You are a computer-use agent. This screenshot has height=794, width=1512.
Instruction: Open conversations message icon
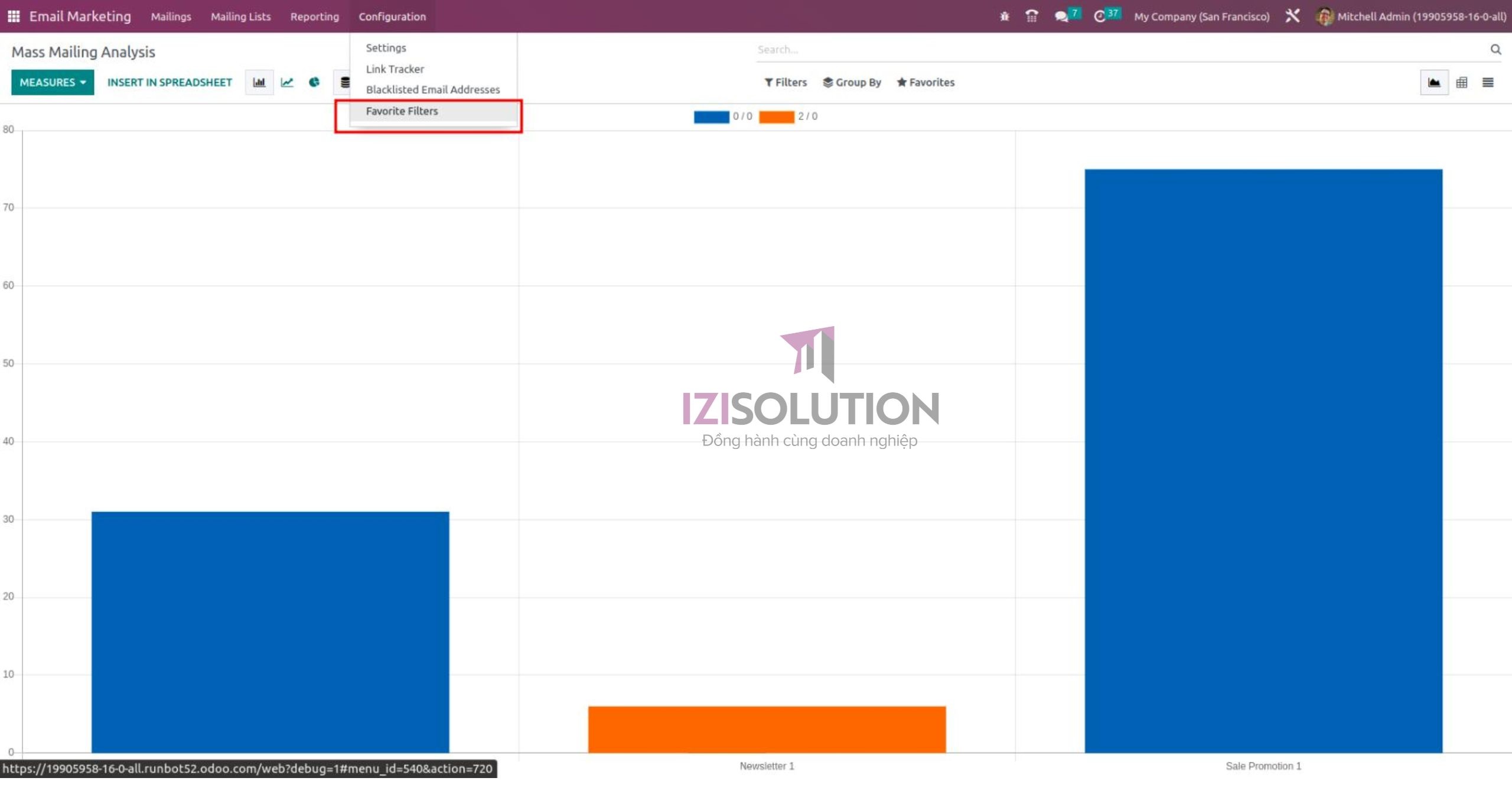point(1061,17)
